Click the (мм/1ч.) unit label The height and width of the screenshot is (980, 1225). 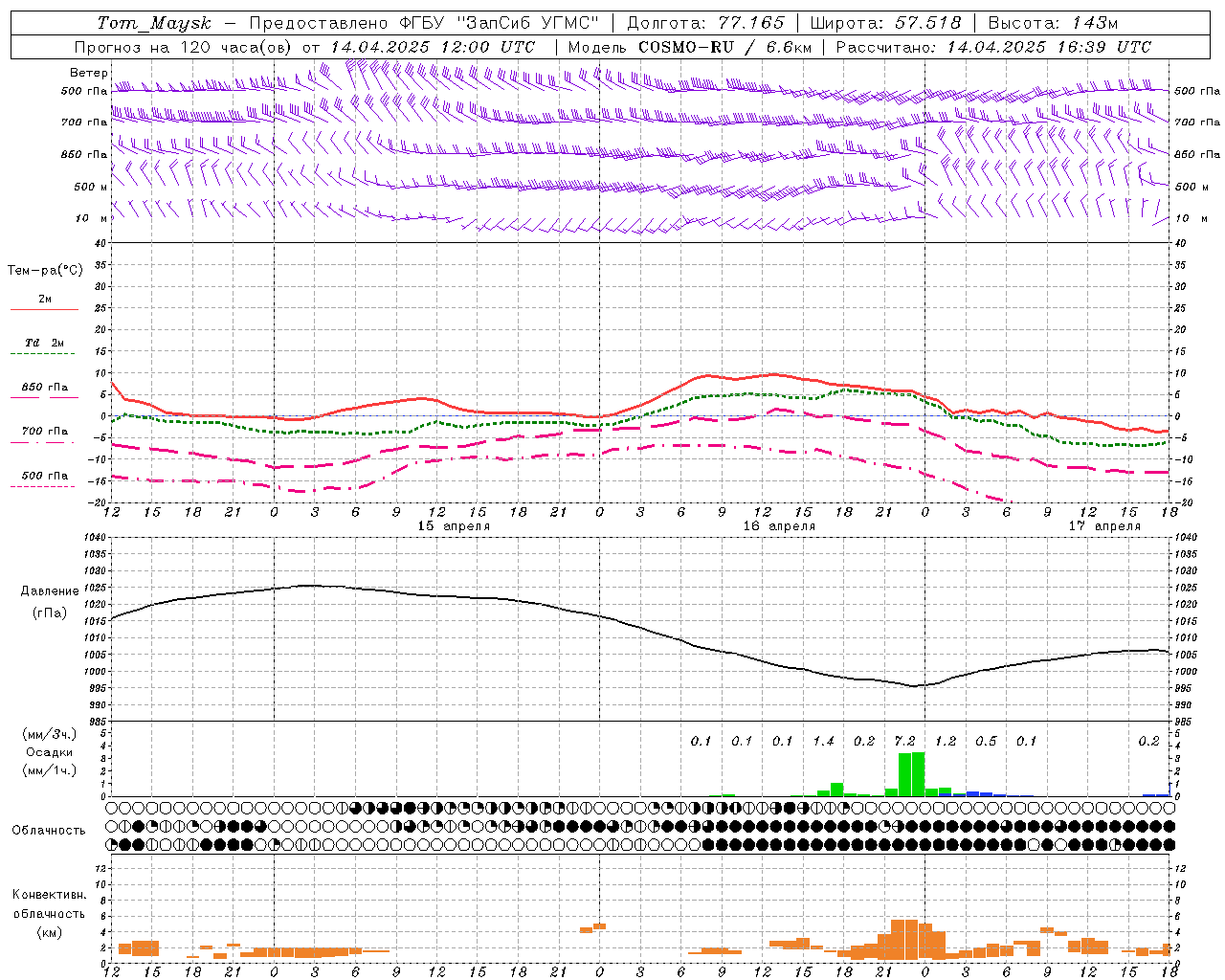tap(50, 770)
